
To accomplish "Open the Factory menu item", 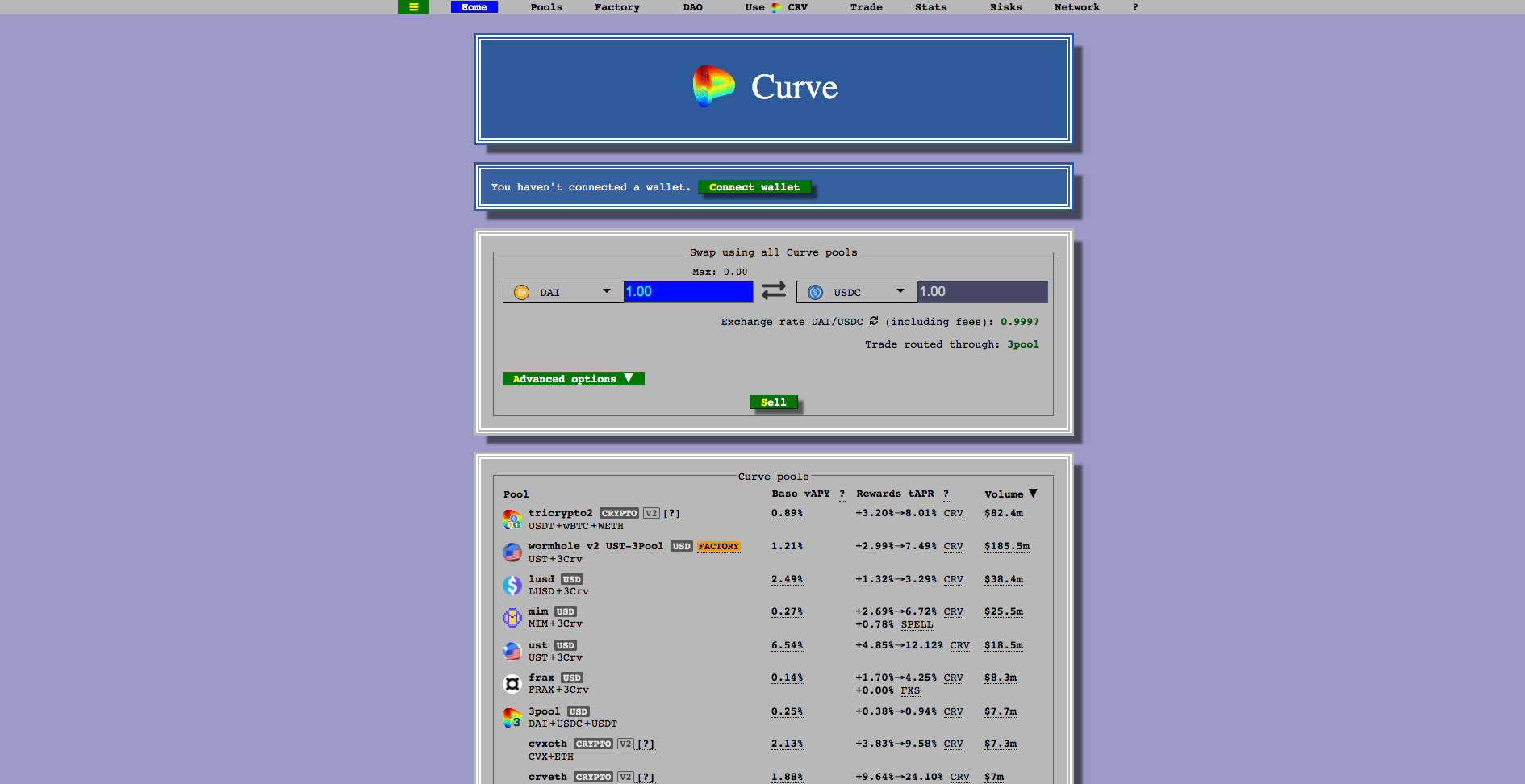I will pos(617,7).
